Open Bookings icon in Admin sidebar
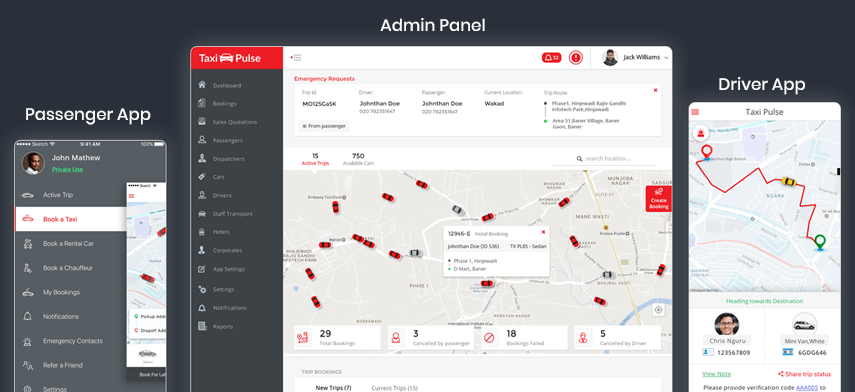 pyautogui.click(x=202, y=103)
